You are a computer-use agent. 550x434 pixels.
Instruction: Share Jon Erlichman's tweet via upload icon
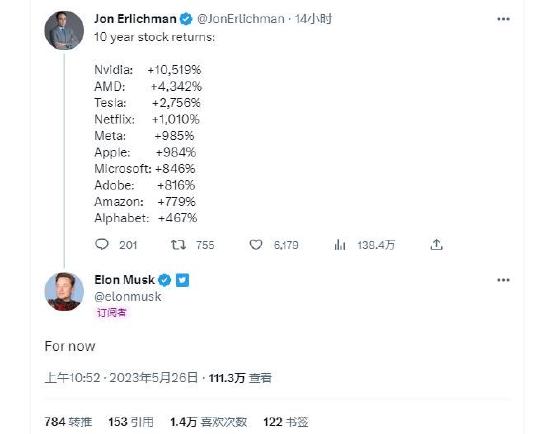(x=436, y=244)
